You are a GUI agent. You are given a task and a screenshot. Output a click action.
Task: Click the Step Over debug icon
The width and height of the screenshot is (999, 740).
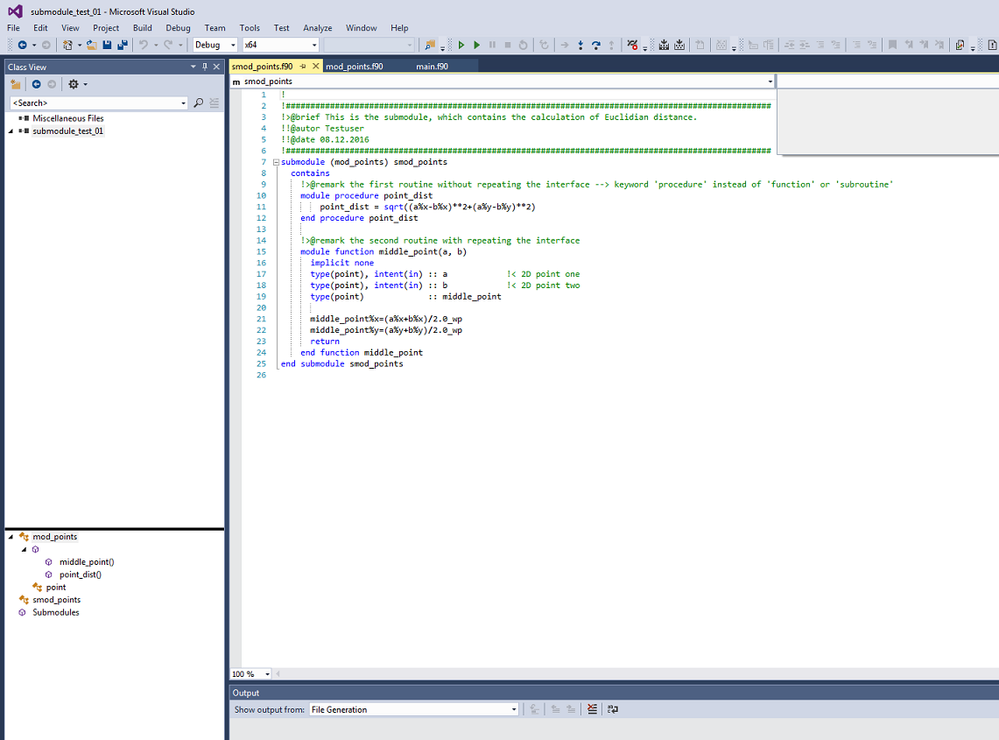click(596, 45)
